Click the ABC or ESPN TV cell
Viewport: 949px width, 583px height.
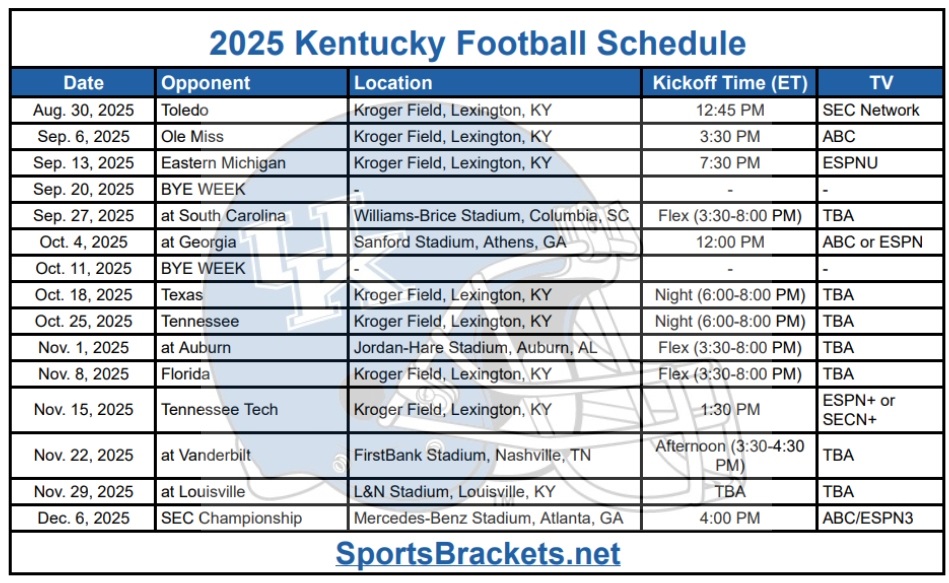click(x=880, y=242)
